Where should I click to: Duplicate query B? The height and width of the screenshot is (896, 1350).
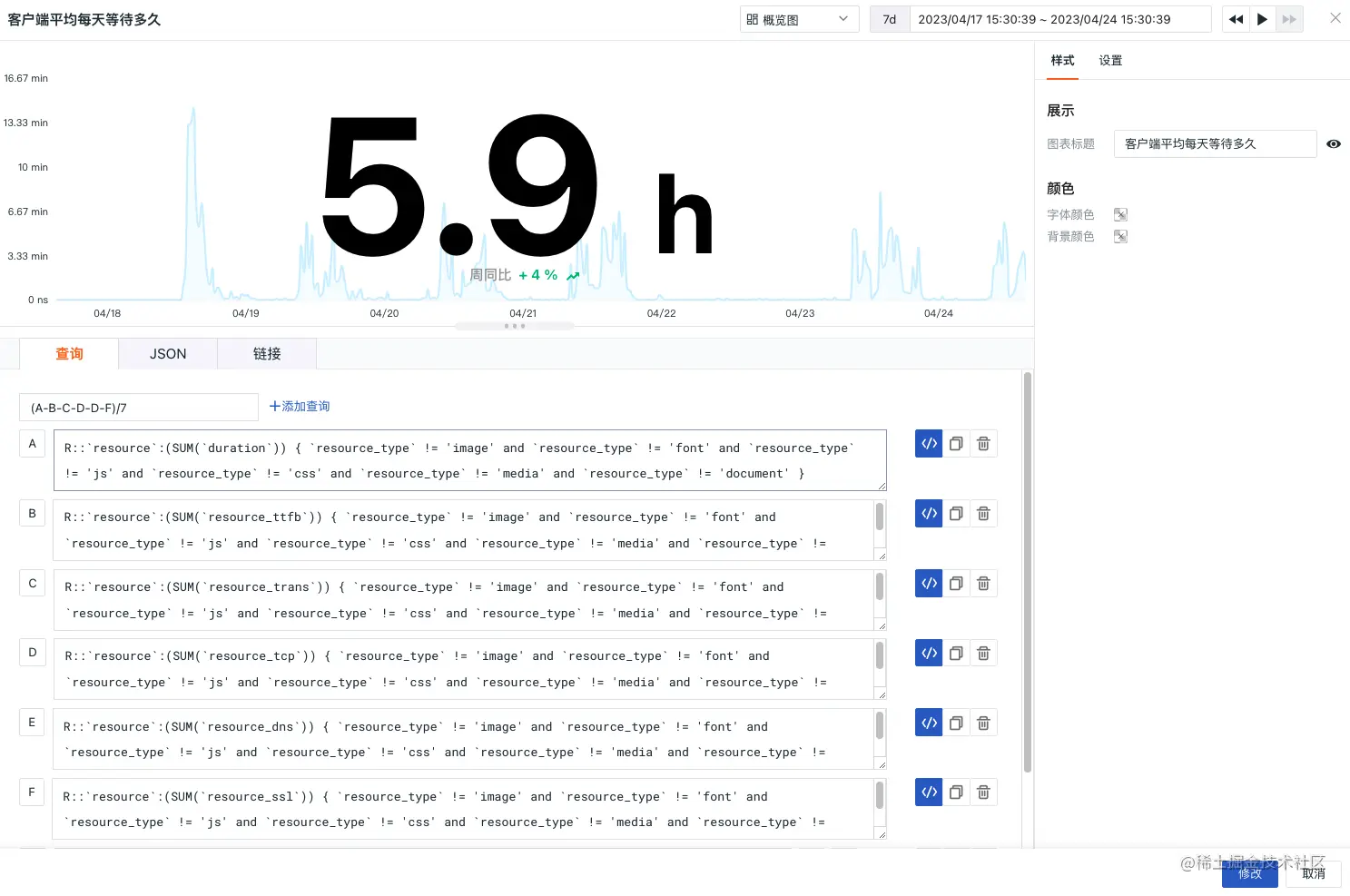click(956, 514)
